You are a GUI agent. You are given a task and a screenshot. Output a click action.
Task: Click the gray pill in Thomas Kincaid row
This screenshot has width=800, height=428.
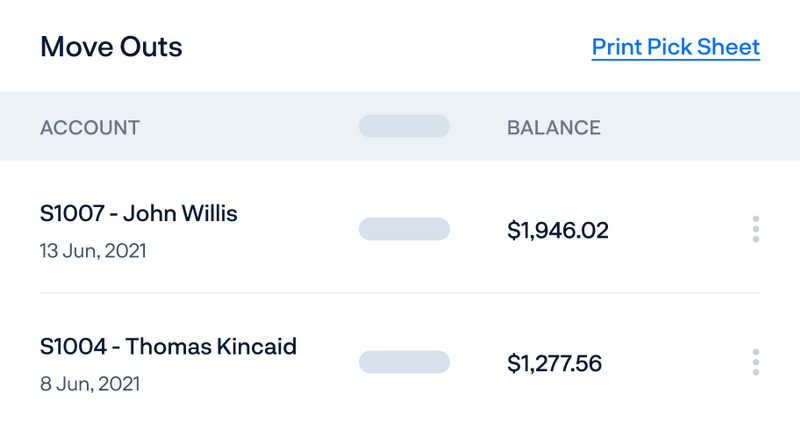(x=404, y=361)
